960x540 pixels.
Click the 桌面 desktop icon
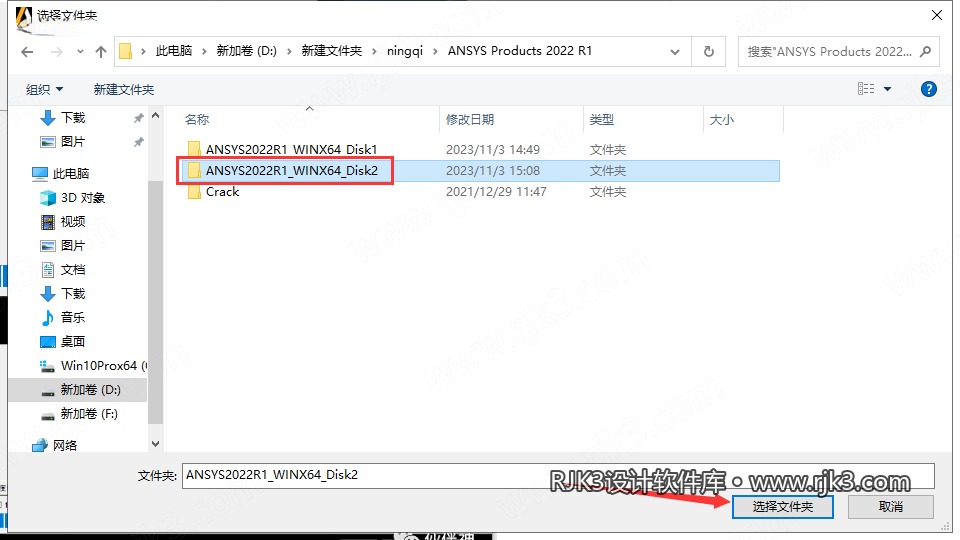tap(48, 342)
